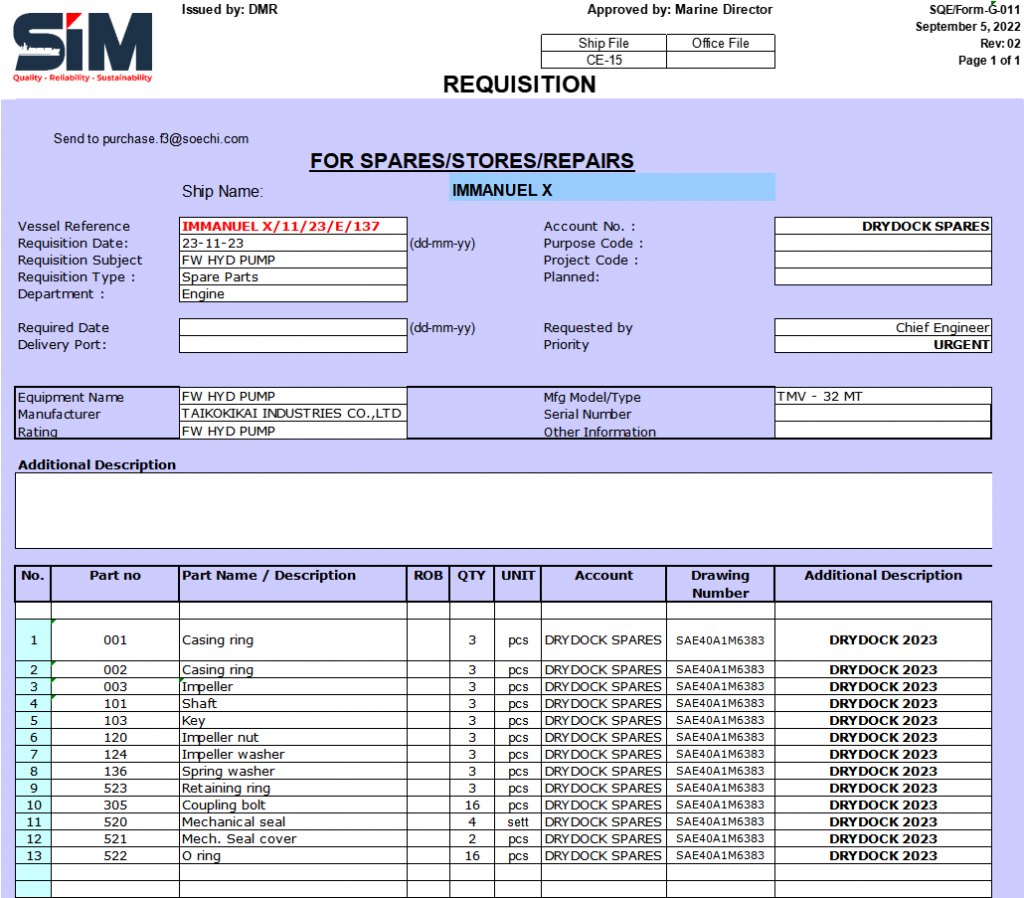Select the Ship Name cell IMMANUEL X
The width and height of the screenshot is (1024, 898).
pos(611,189)
